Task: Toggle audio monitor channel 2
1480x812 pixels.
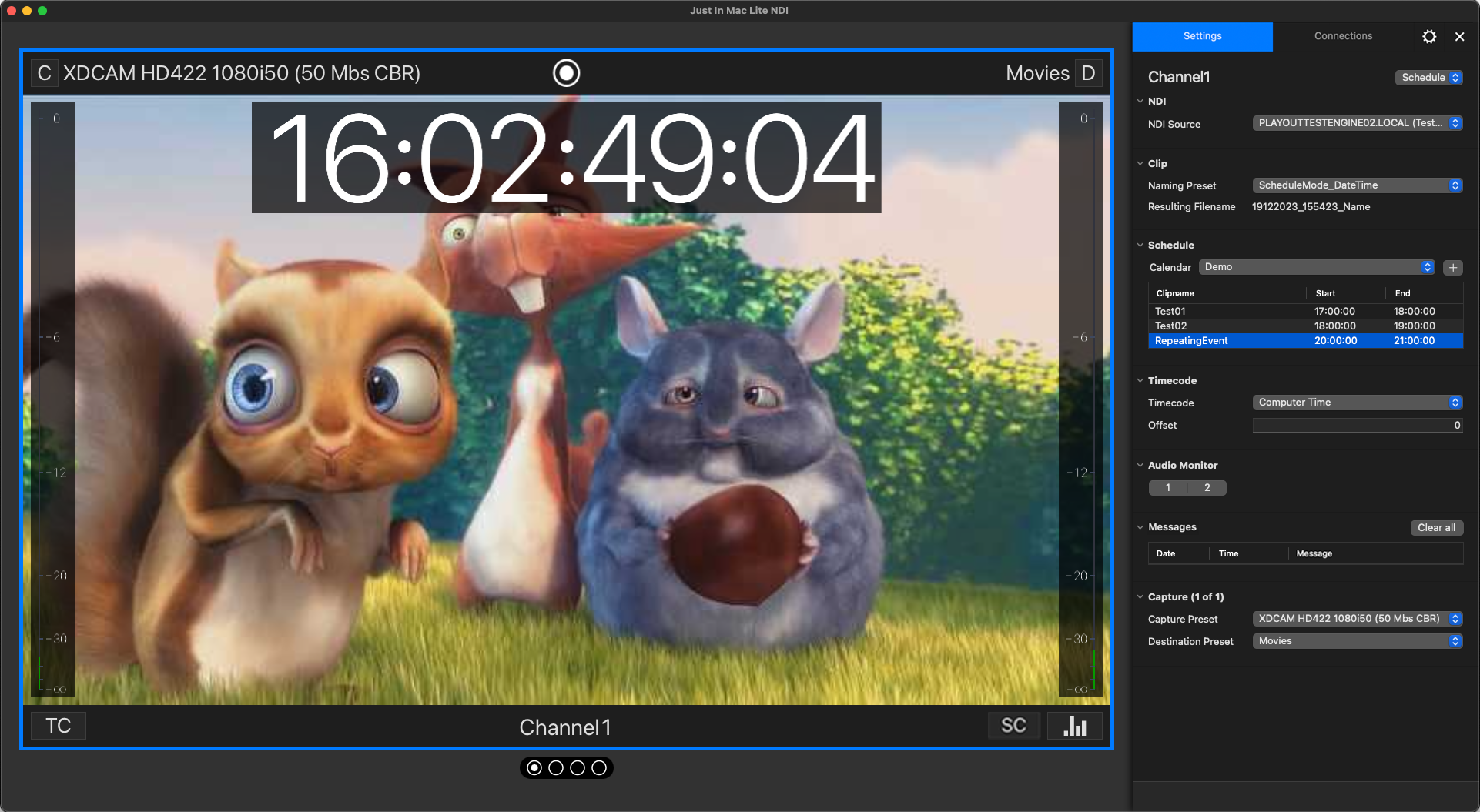Action: 1207,488
